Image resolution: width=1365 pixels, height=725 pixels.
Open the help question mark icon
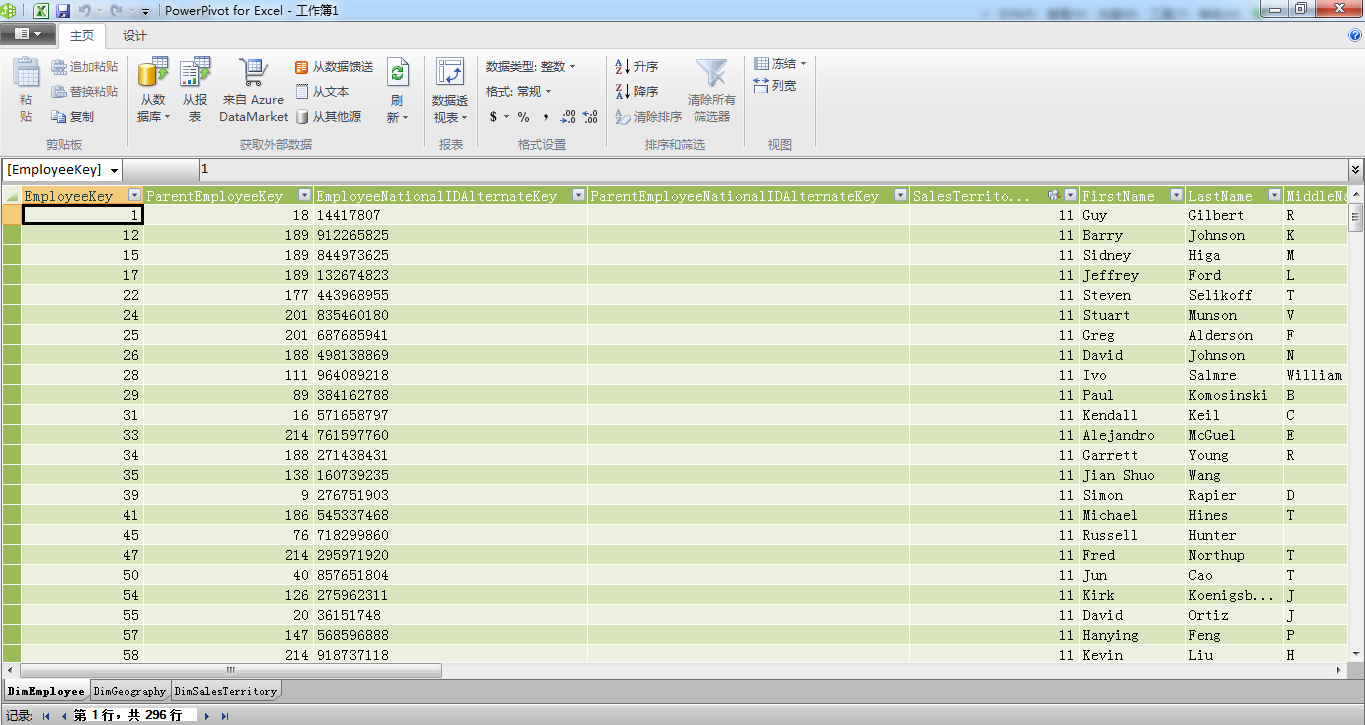tap(1355, 35)
